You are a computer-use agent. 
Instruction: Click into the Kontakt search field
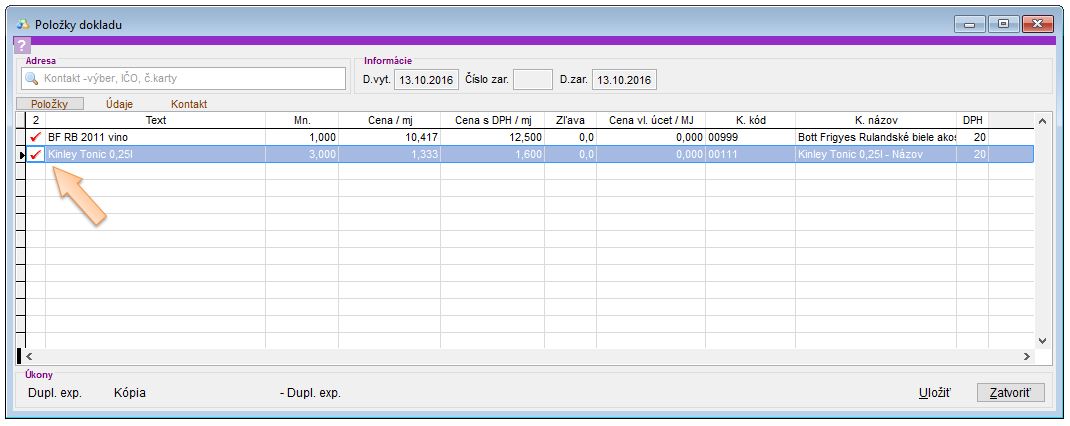click(x=190, y=78)
